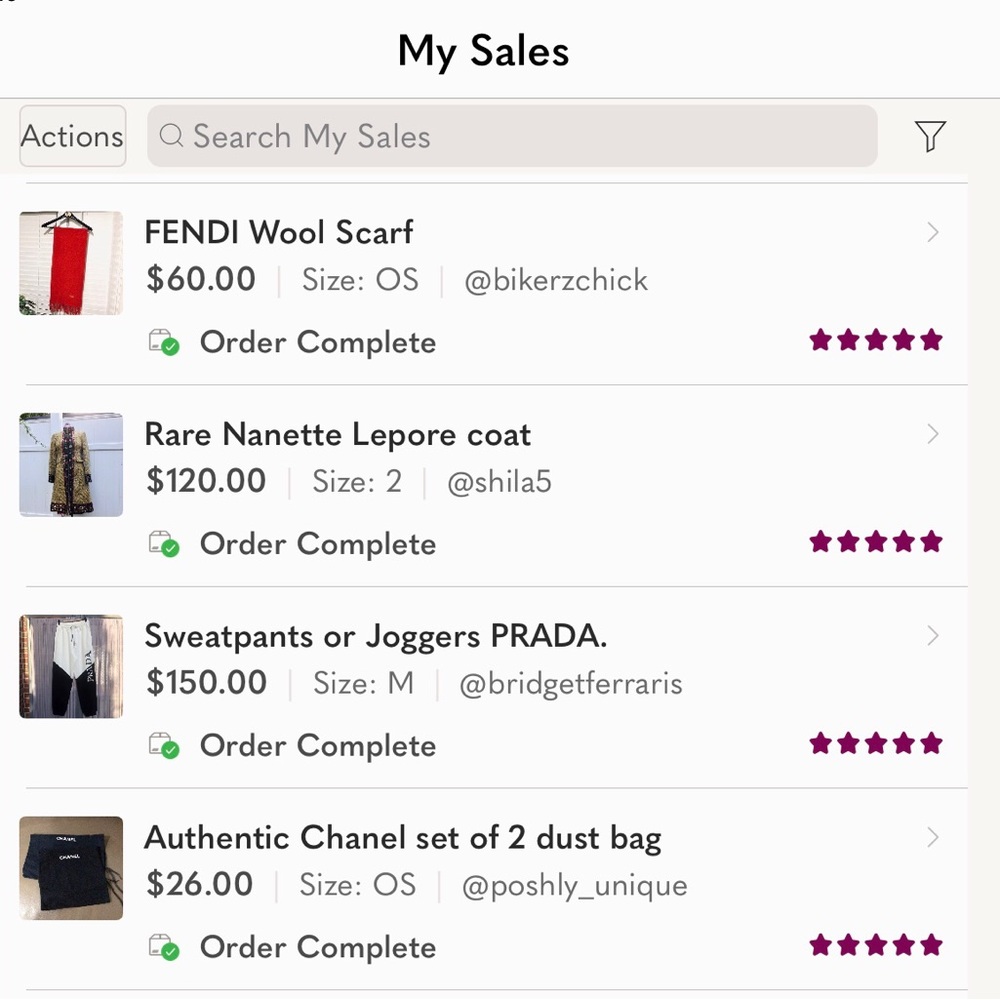View five-star rating on PRADA joggers sale
1000x1000 pixels.
point(876,743)
